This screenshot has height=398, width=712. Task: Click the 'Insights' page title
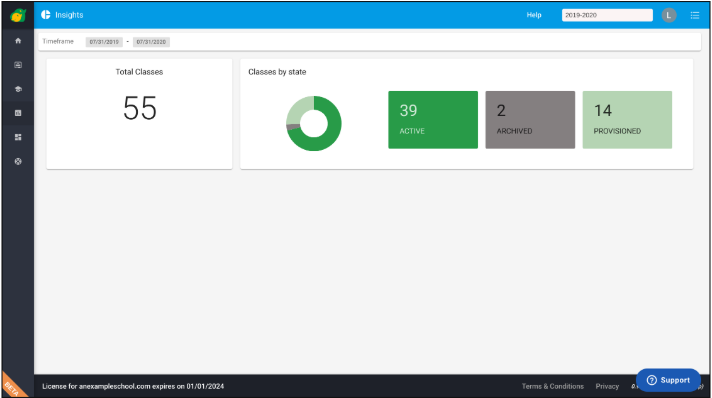point(69,15)
